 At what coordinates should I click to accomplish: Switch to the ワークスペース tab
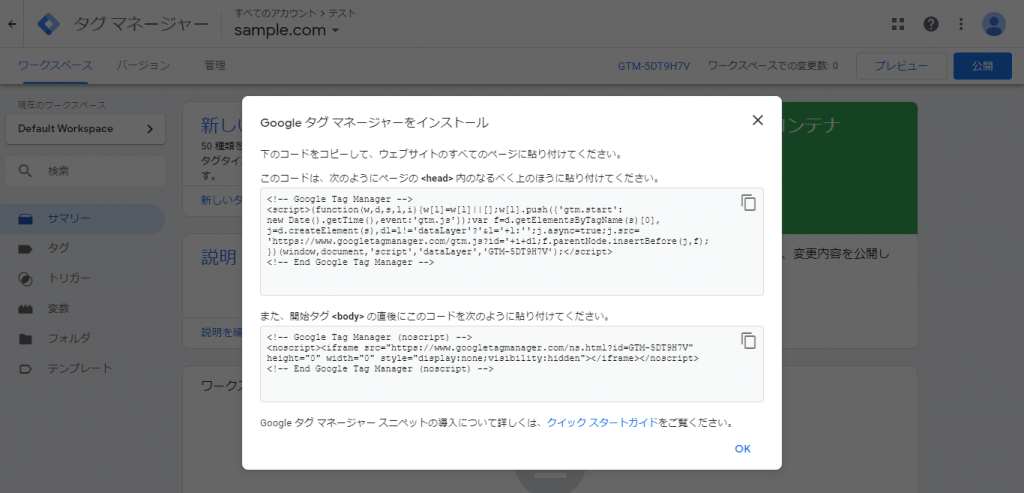click(x=56, y=65)
